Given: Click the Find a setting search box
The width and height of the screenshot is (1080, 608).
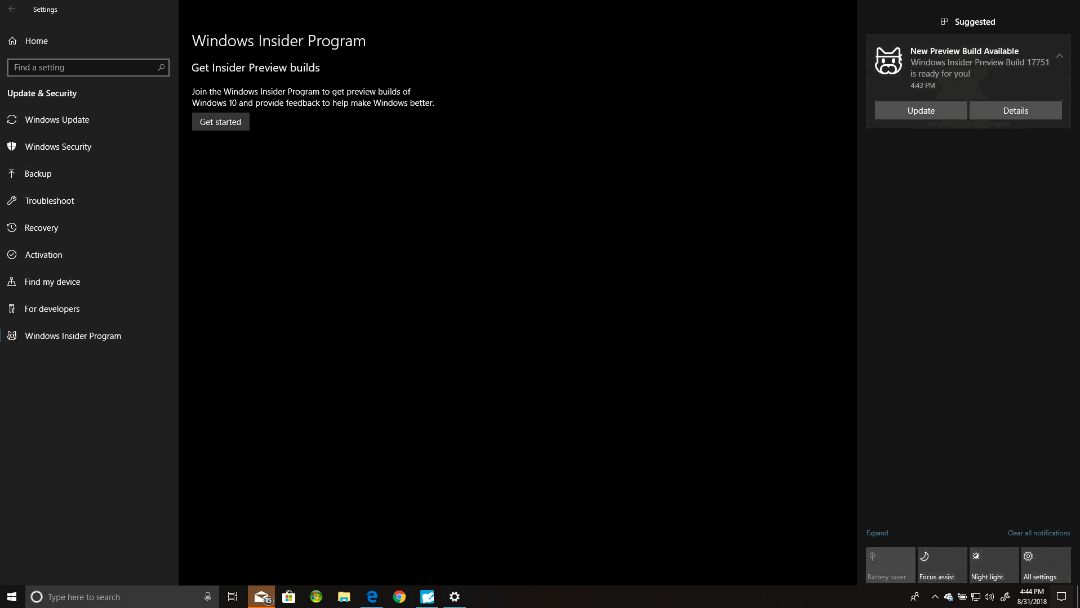Looking at the screenshot, I should (x=88, y=66).
